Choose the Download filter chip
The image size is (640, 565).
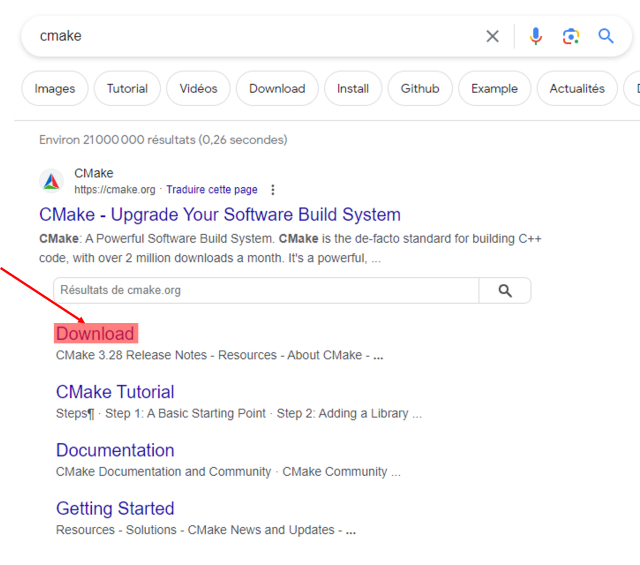tap(277, 89)
